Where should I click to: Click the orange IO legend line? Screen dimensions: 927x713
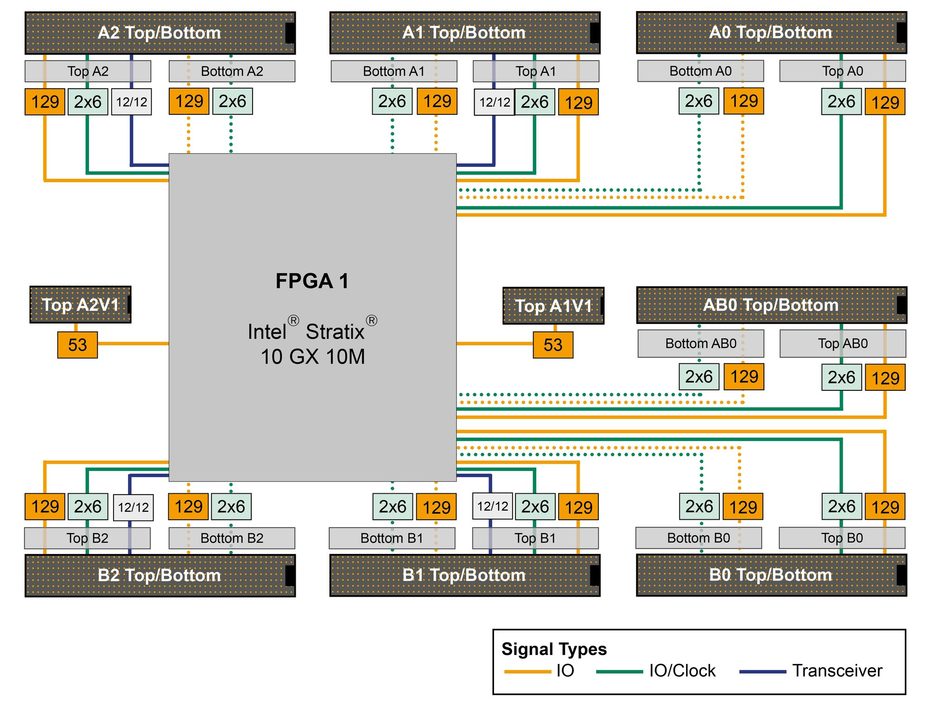tap(527, 671)
